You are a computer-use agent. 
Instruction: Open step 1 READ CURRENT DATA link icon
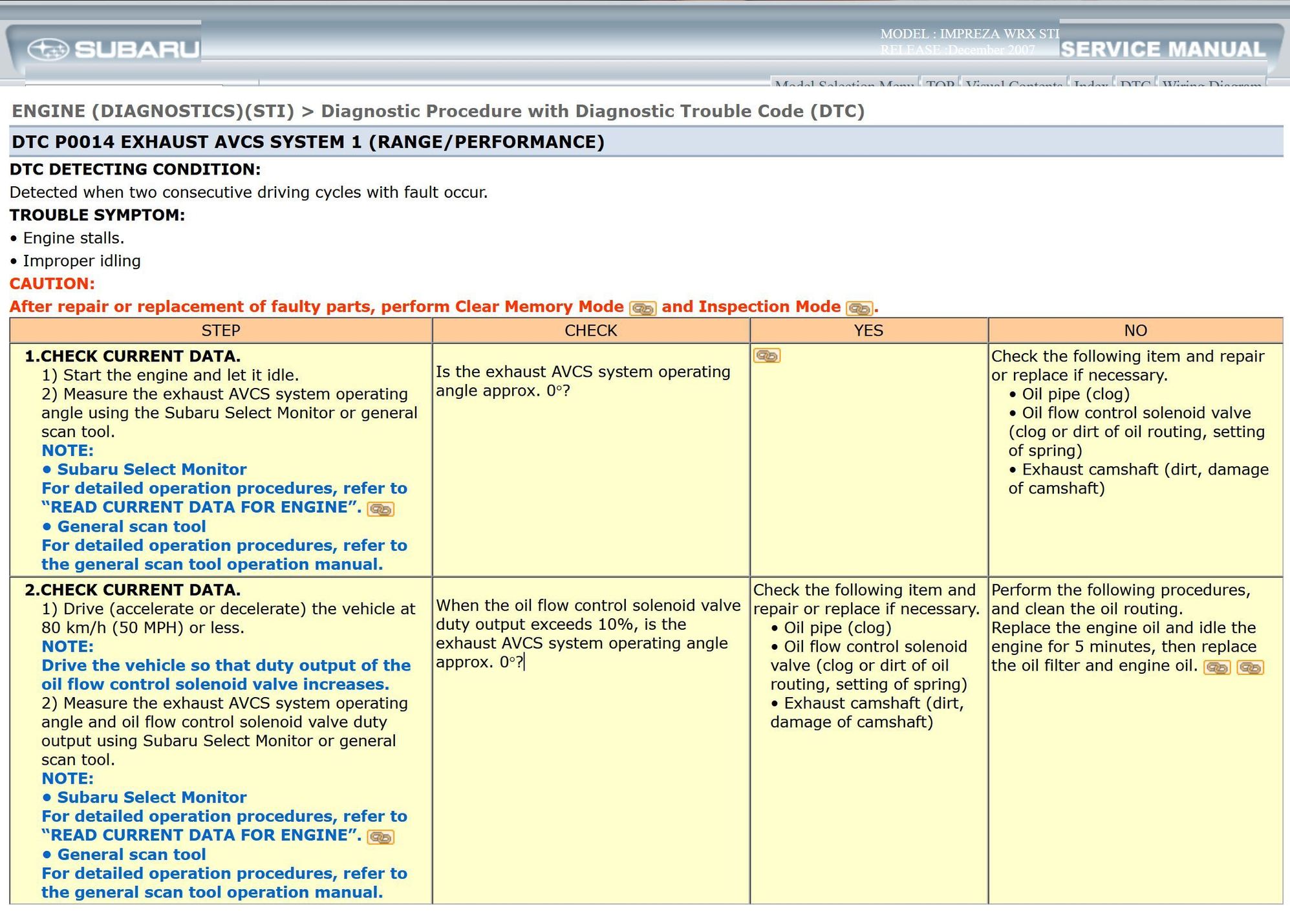(380, 509)
